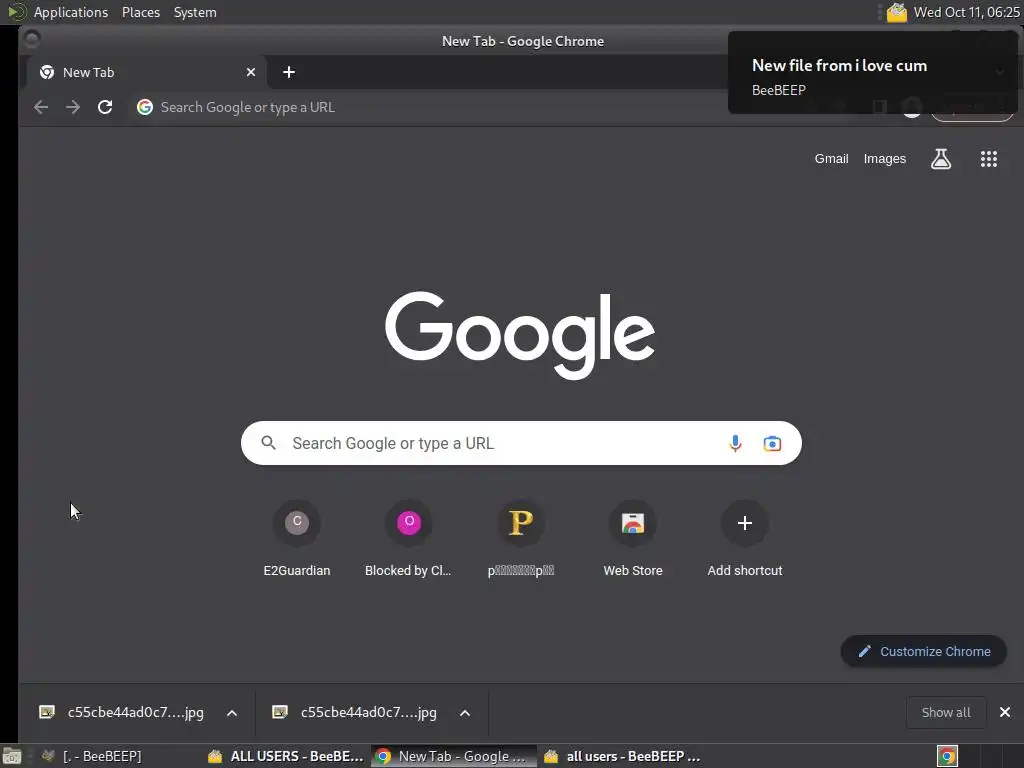Switch to ALL USERS - BeeBEEP taskbar window

(x=286, y=756)
